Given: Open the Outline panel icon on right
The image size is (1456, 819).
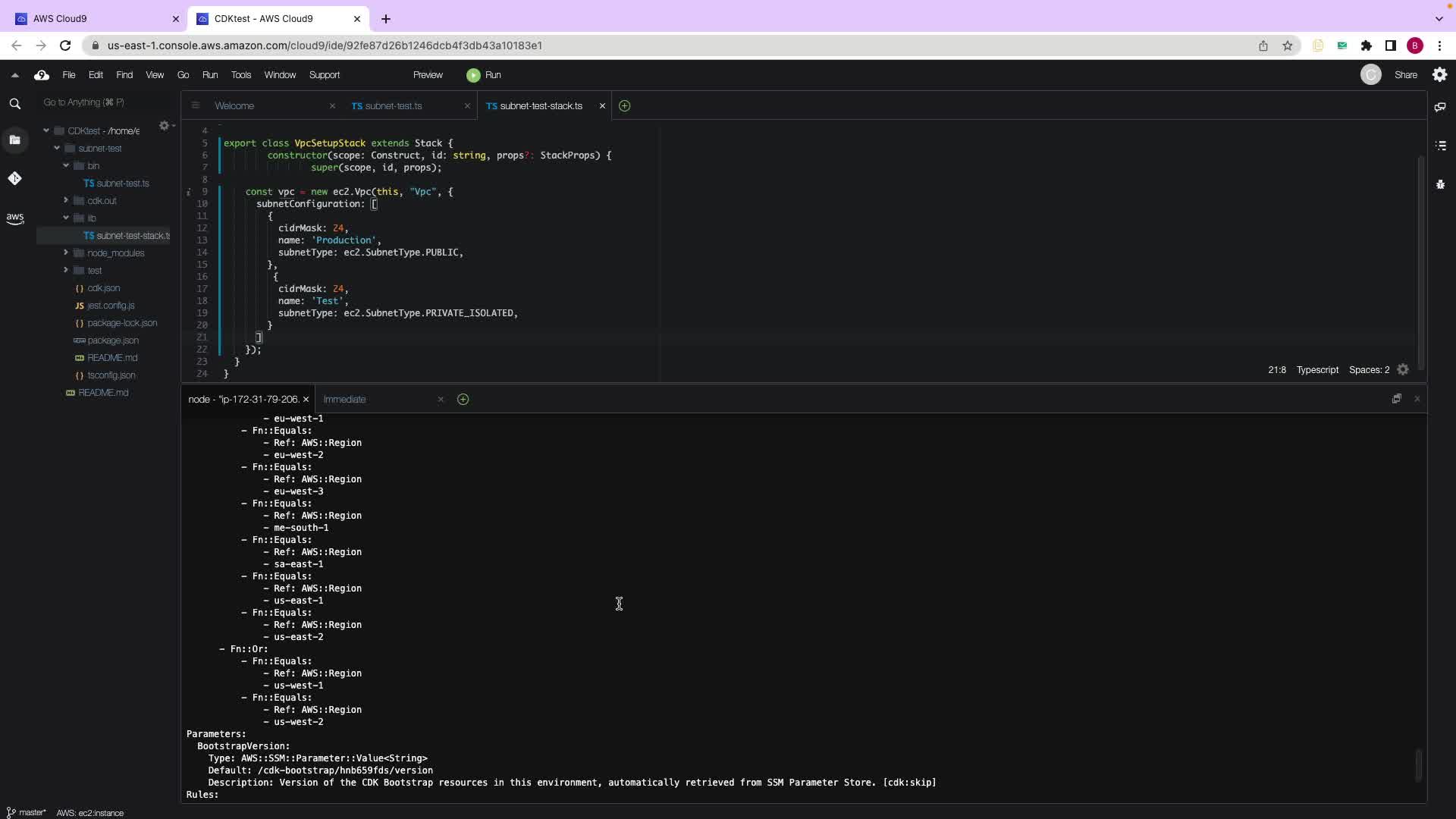Looking at the screenshot, I should tap(1440, 146).
